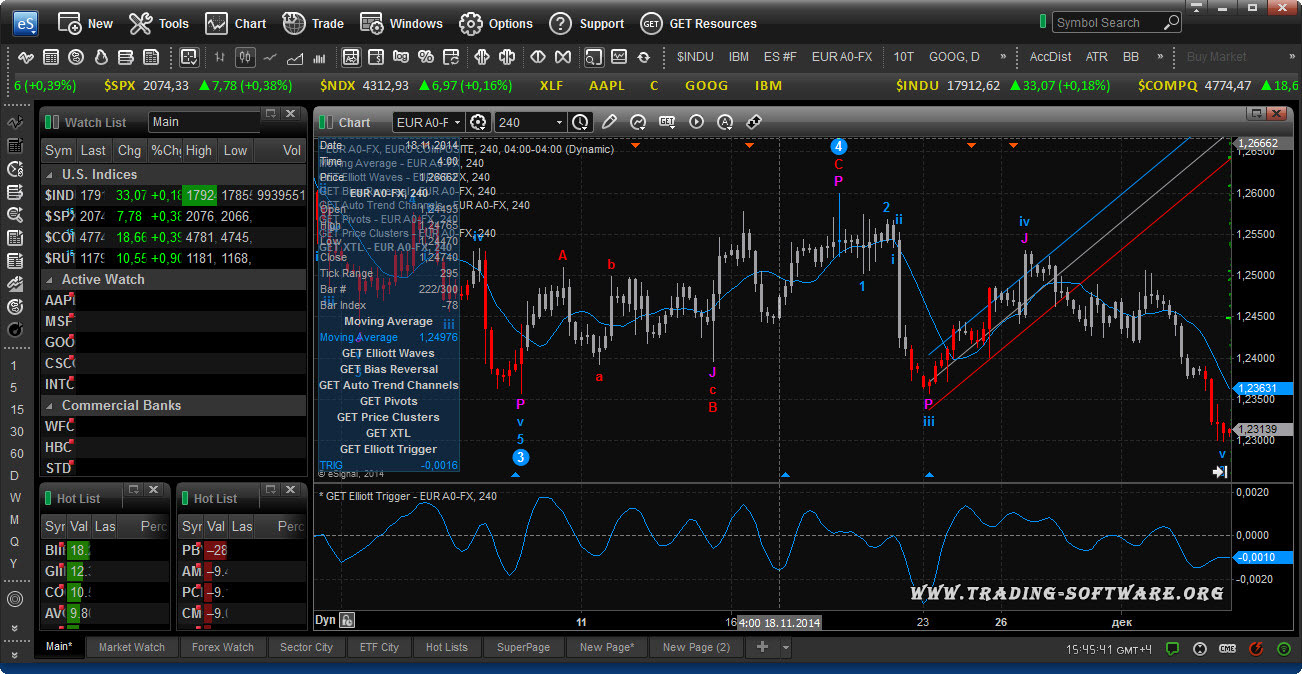This screenshot has width=1302, height=674.
Task: Select the candlestick chart type icon
Action: click(245, 57)
